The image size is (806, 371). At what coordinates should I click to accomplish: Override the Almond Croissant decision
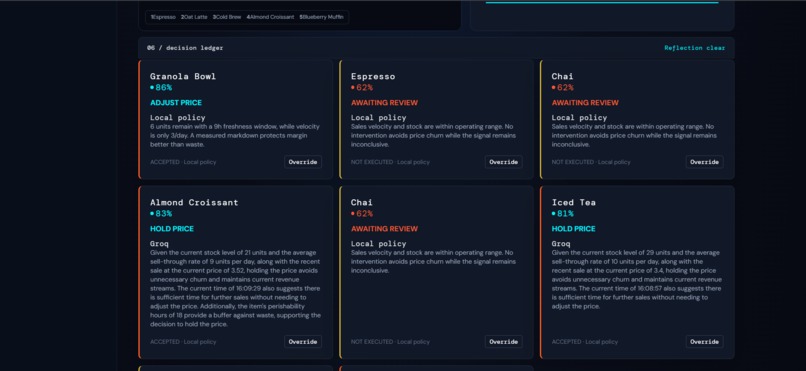coord(303,342)
